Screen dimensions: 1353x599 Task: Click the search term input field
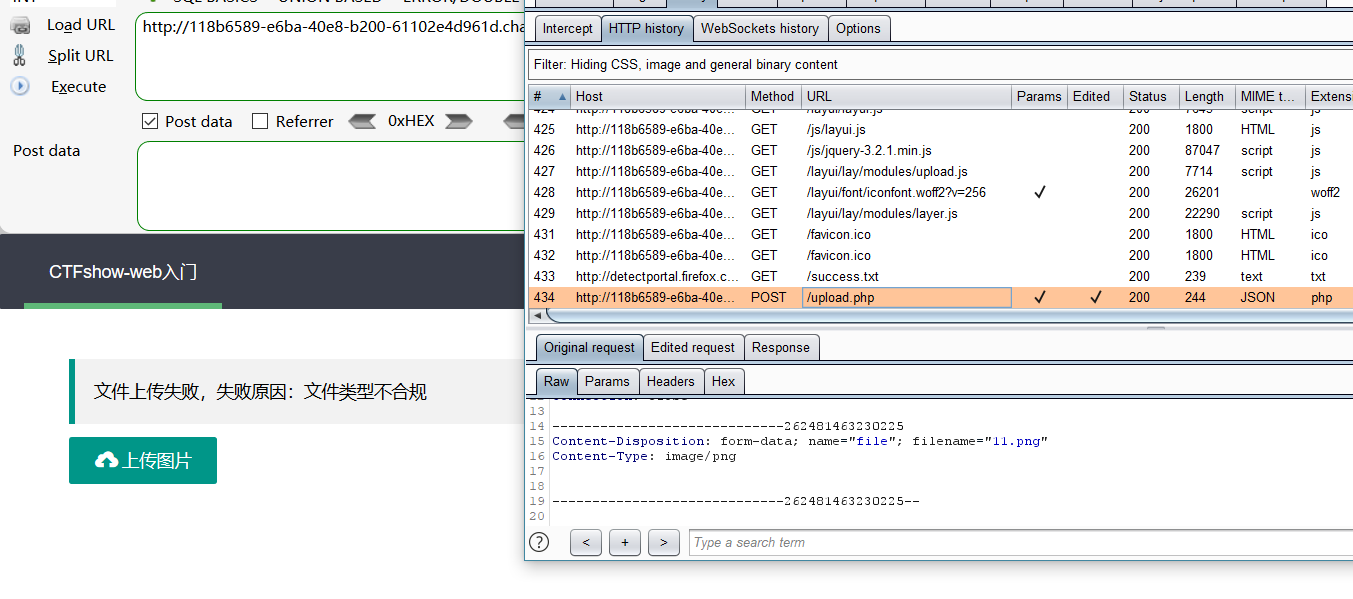[1020, 542]
